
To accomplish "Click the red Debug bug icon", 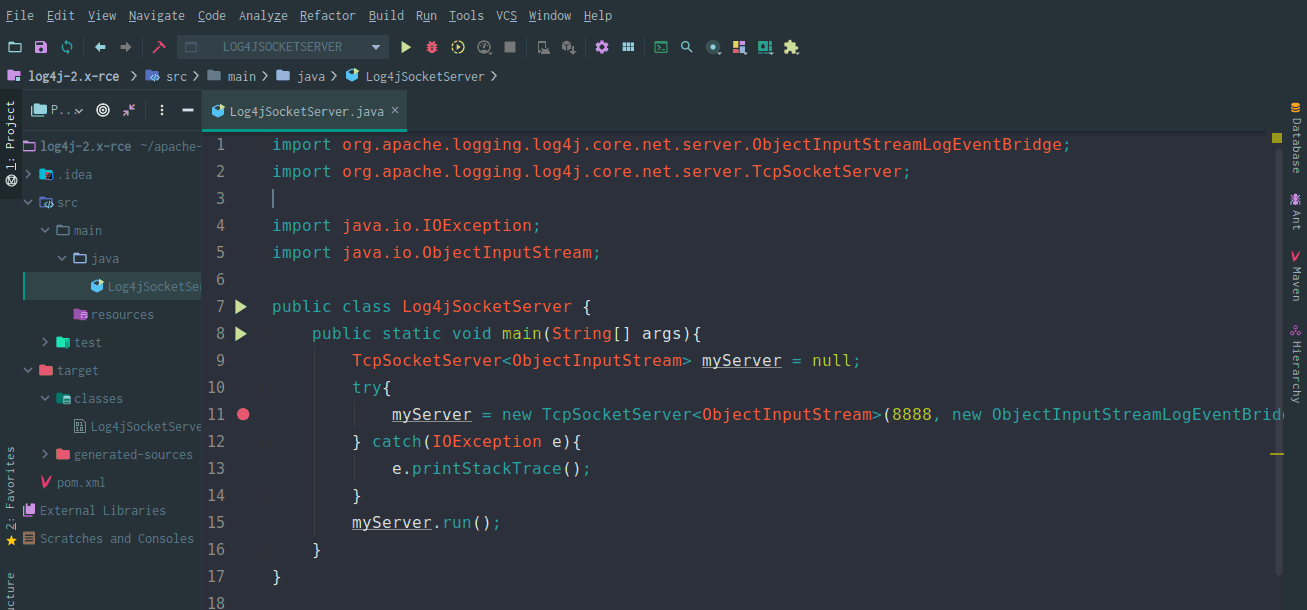I will (x=432, y=47).
